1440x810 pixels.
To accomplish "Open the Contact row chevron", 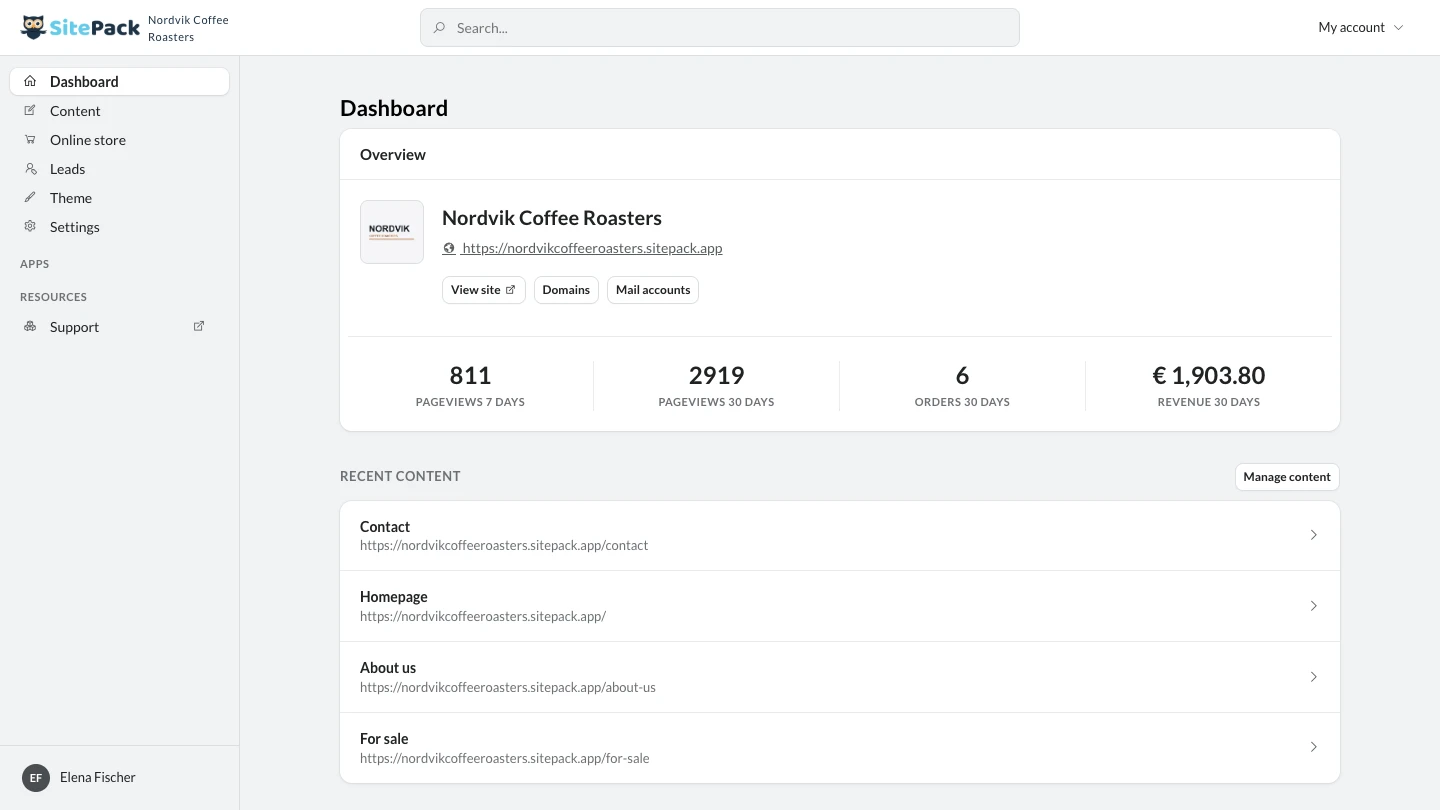I will pos(1314,535).
